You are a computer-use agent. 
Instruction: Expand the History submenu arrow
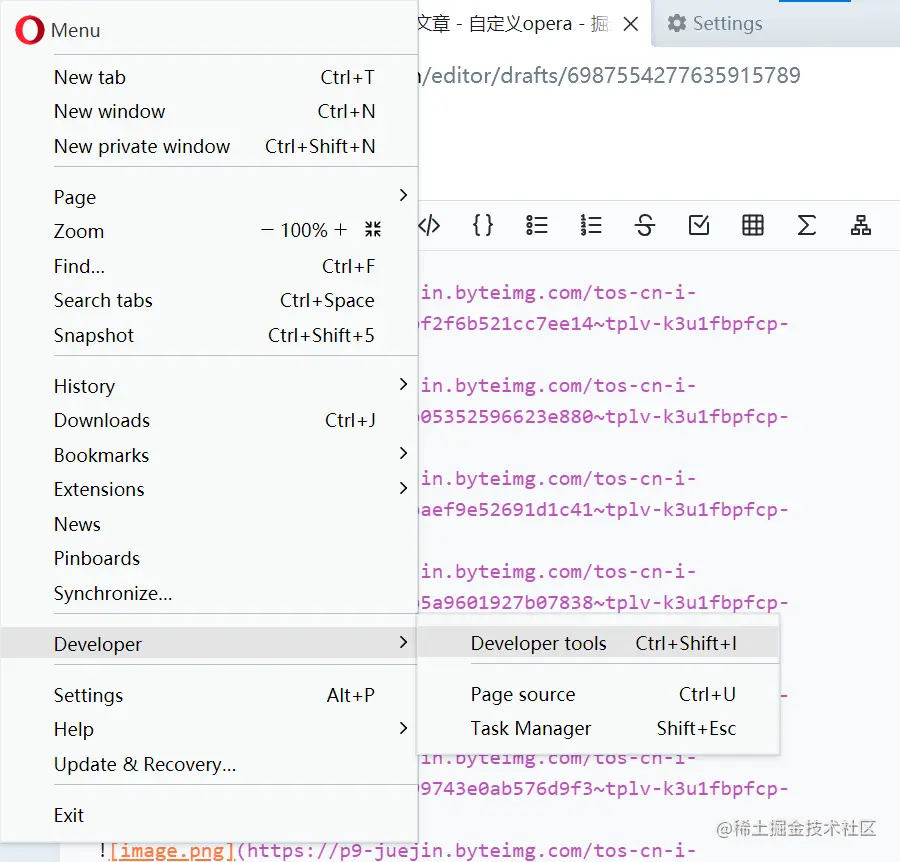pos(404,385)
